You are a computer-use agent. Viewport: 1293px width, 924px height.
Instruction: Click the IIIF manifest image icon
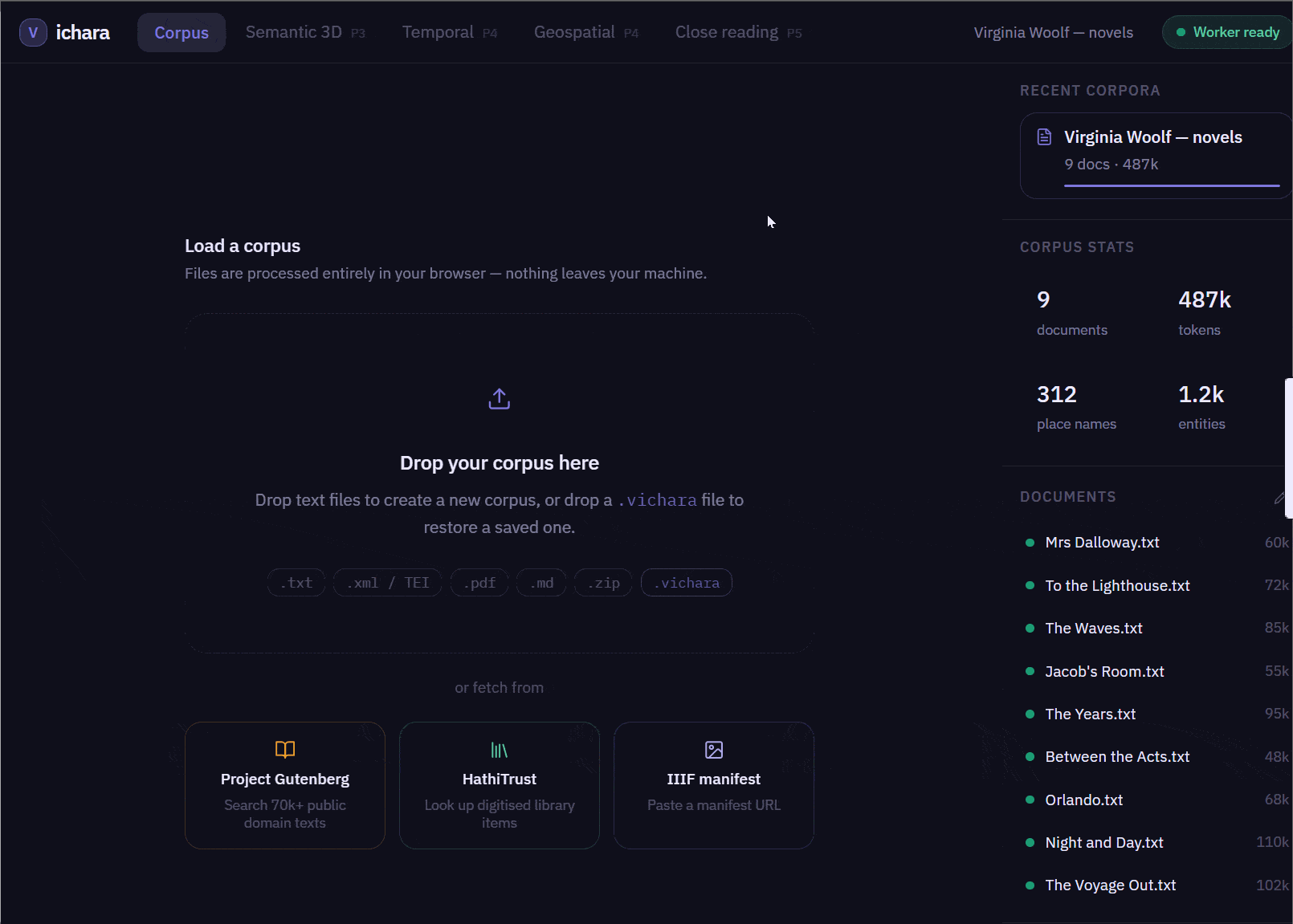click(x=714, y=750)
